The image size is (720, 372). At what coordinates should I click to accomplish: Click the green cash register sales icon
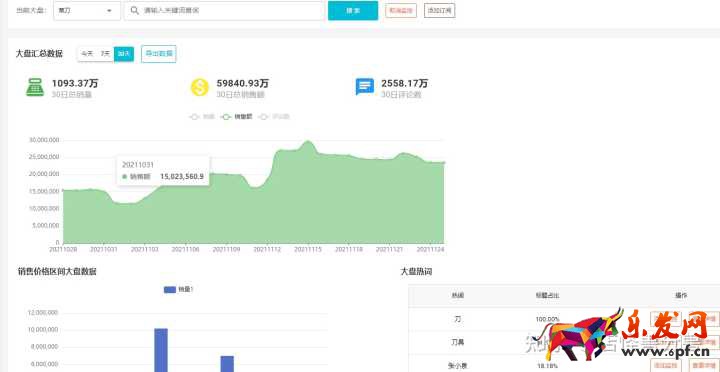35,87
